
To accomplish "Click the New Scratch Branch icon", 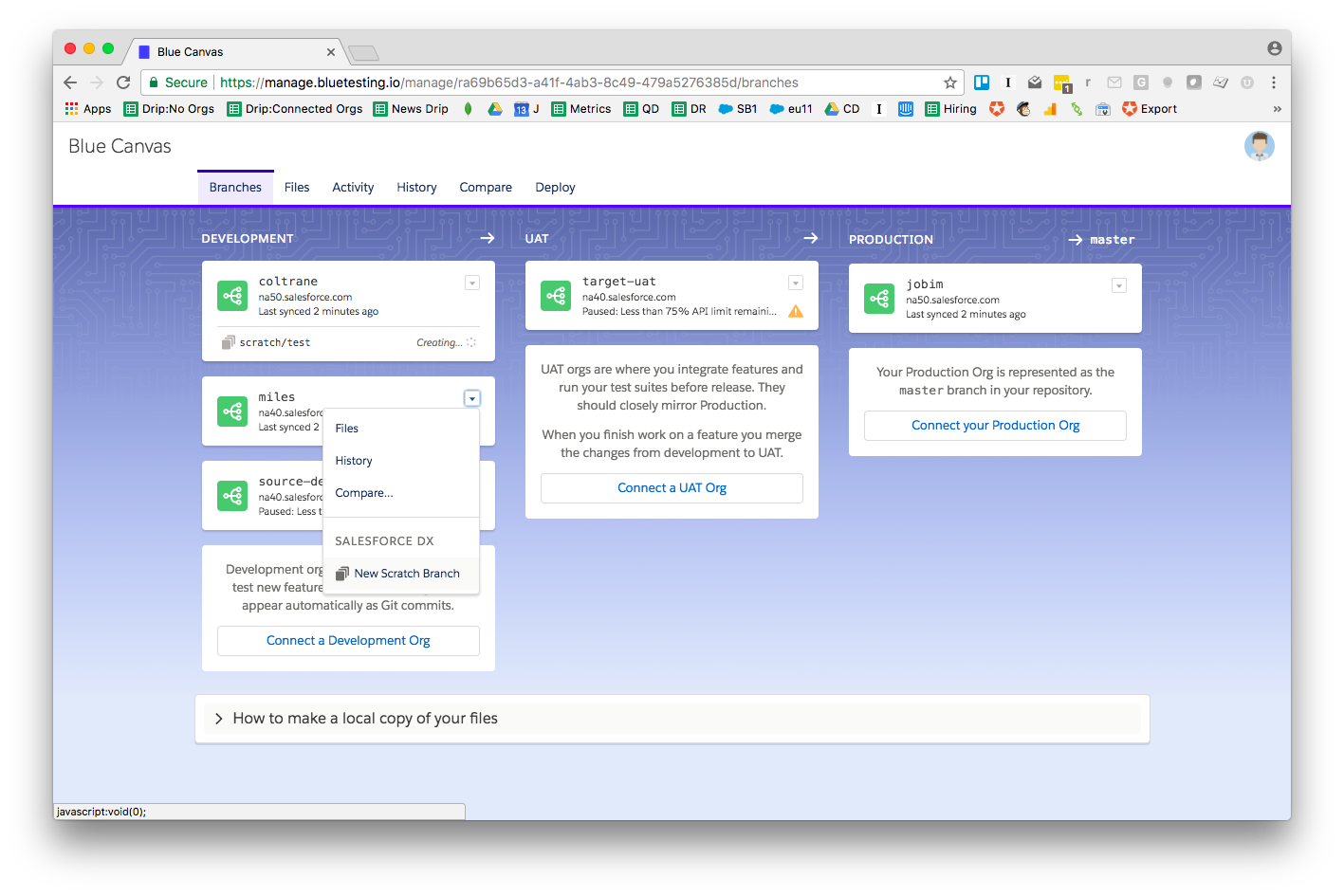I will coord(342,574).
